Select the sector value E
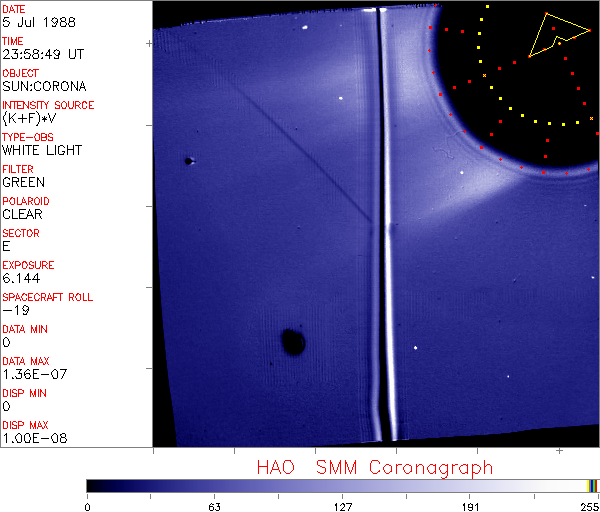The image size is (600, 512). (x=6, y=246)
